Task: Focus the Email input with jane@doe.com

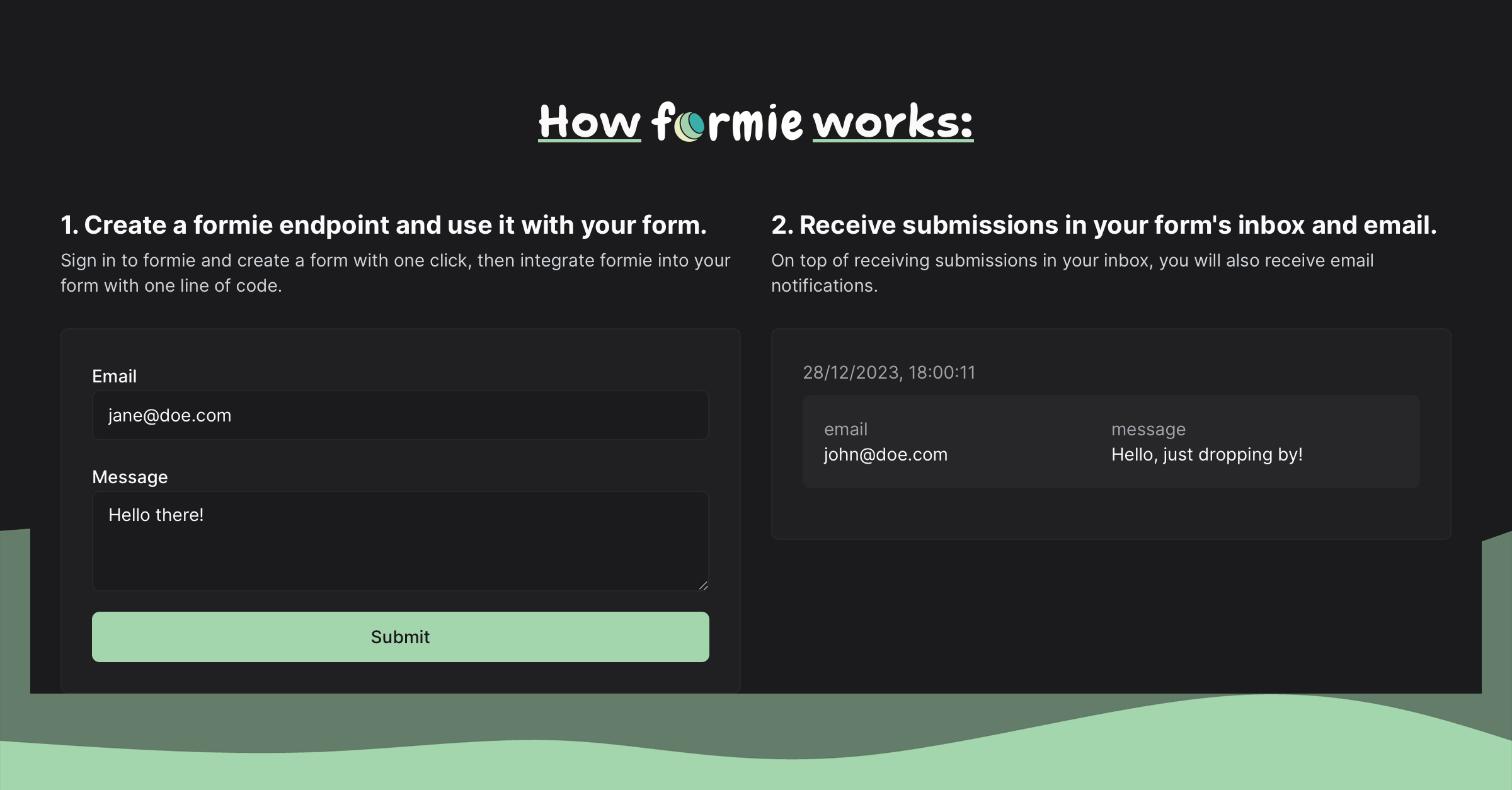Action: (401, 415)
